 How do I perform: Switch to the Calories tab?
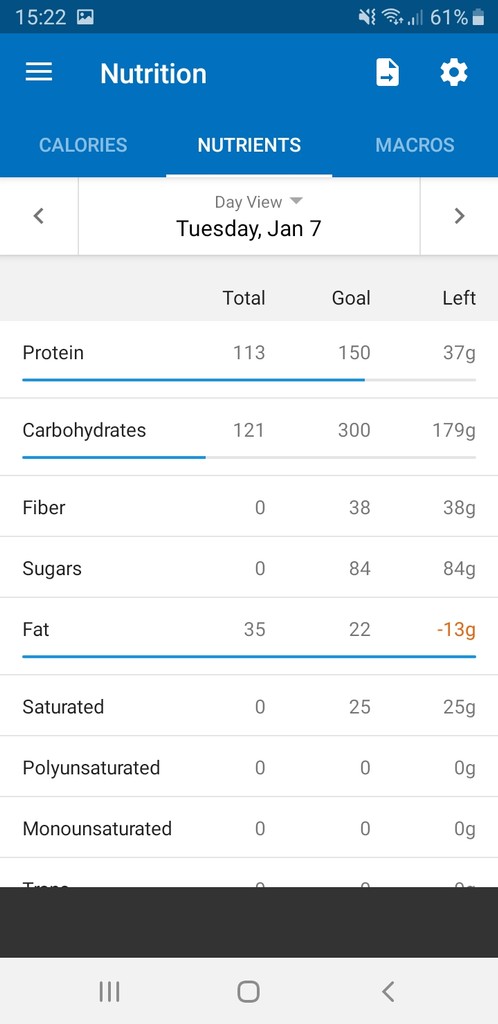pyautogui.click(x=83, y=144)
